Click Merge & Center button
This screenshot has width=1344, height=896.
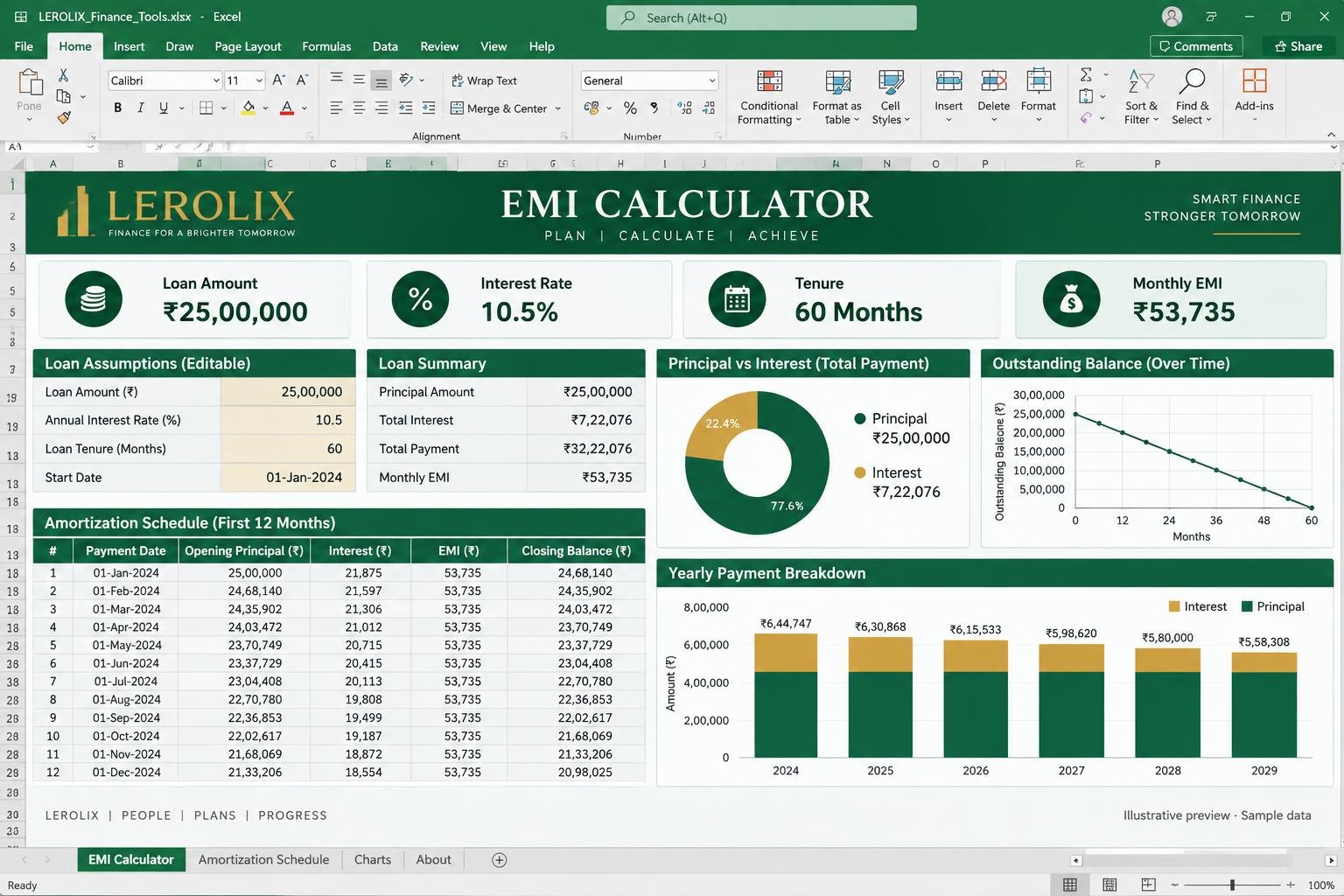[x=499, y=108]
